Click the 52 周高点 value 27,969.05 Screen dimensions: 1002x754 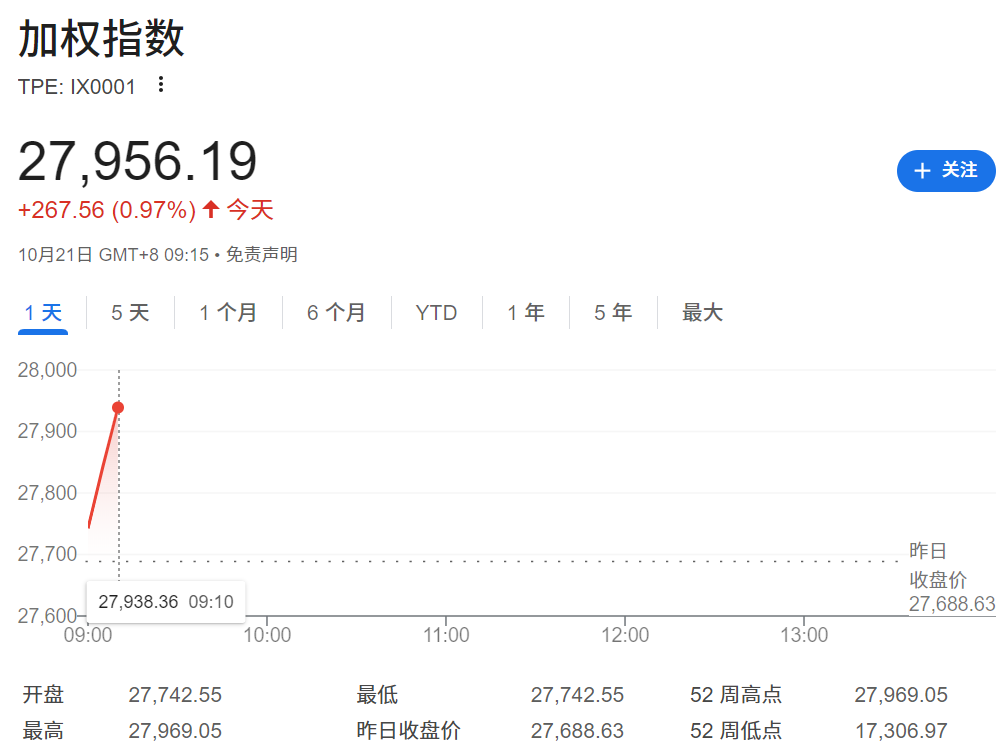pyautogui.click(x=901, y=695)
